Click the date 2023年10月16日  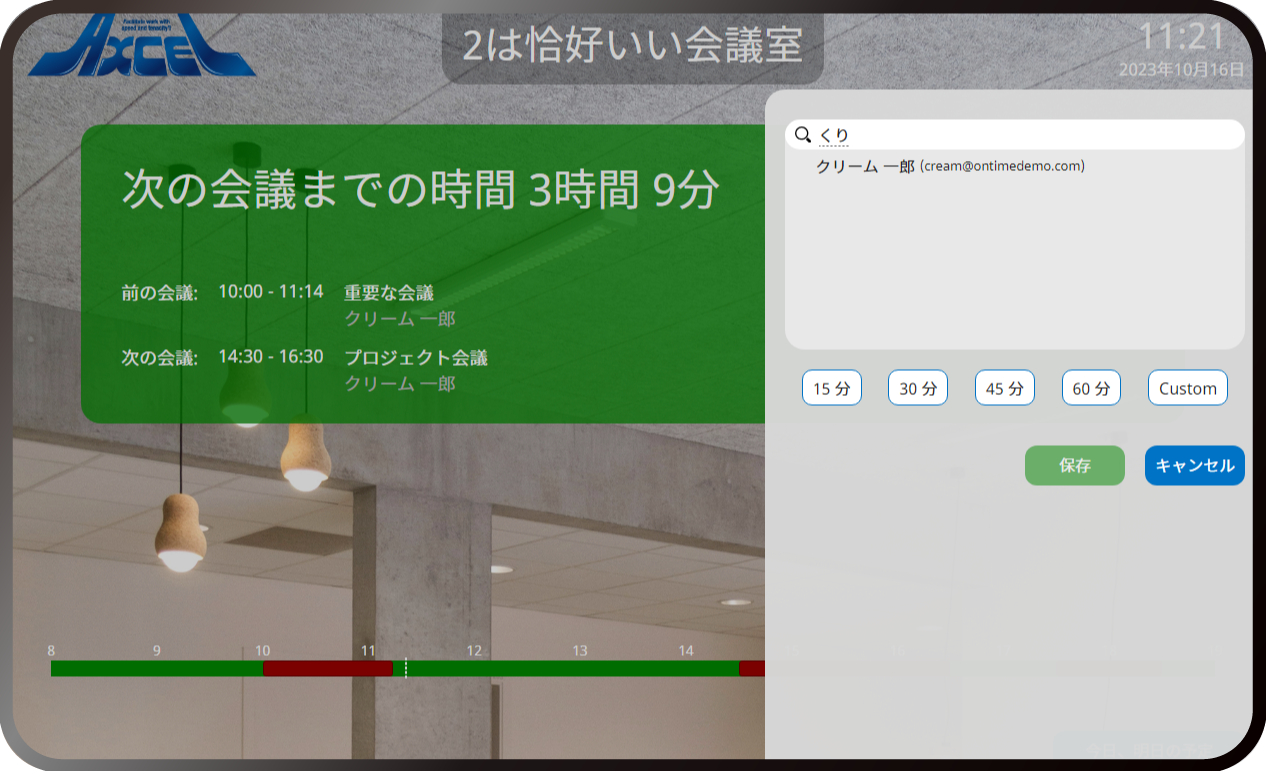tap(1182, 70)
